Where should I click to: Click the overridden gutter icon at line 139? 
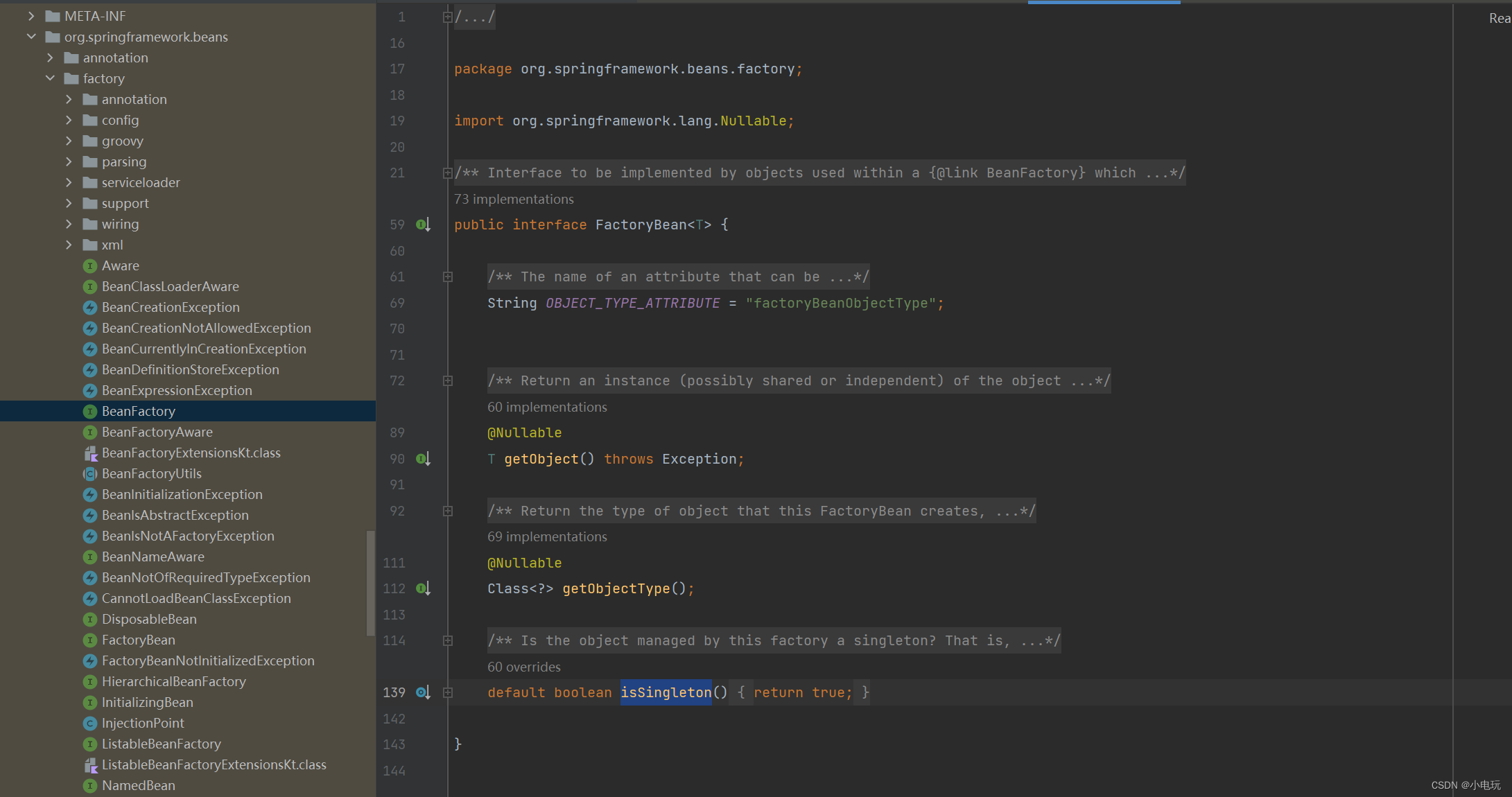coord(424,692)
